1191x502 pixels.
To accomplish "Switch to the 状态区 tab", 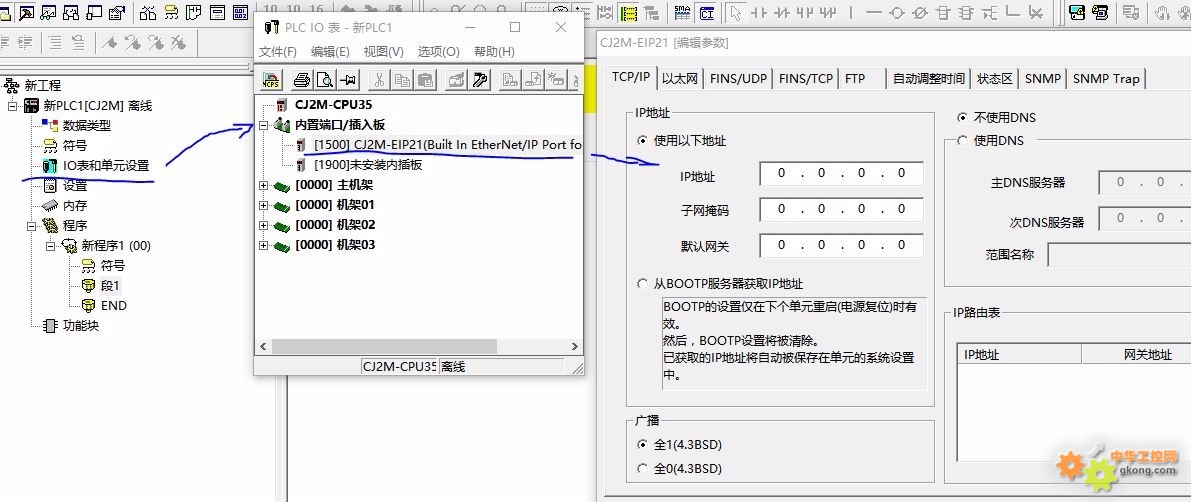I will tap(994, 79).
